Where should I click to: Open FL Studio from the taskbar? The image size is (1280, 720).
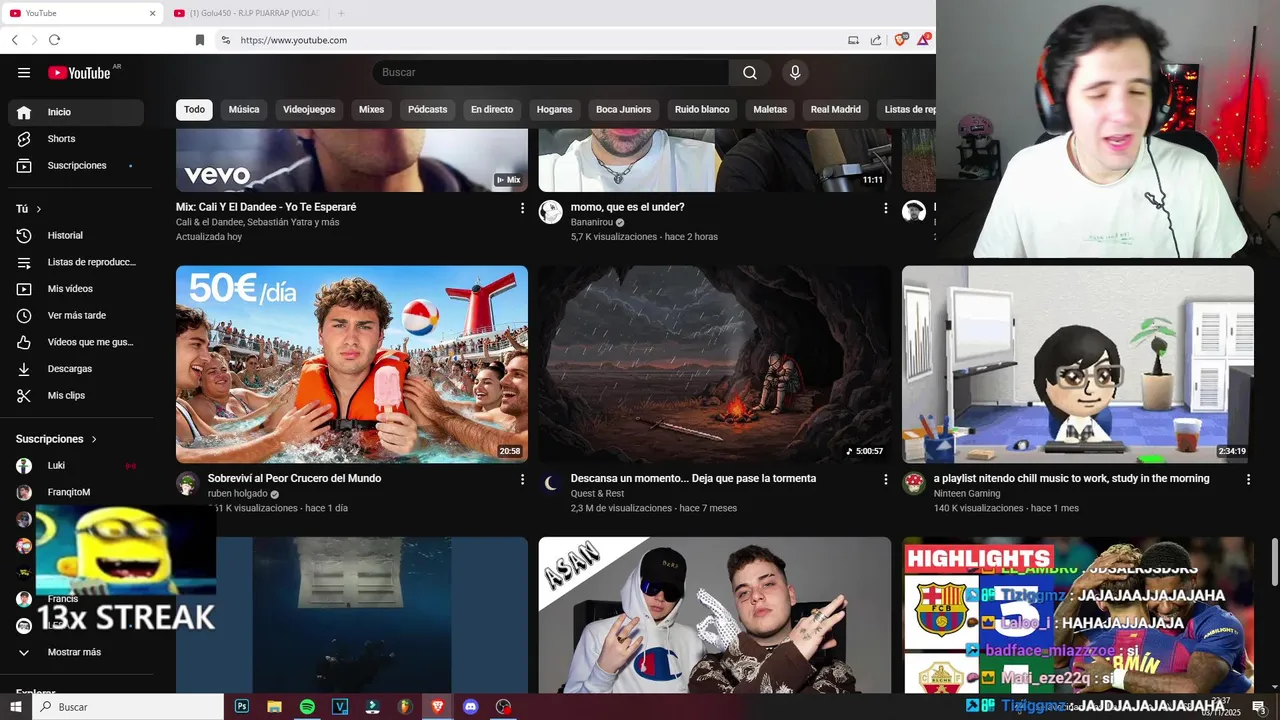pos(404,707)
